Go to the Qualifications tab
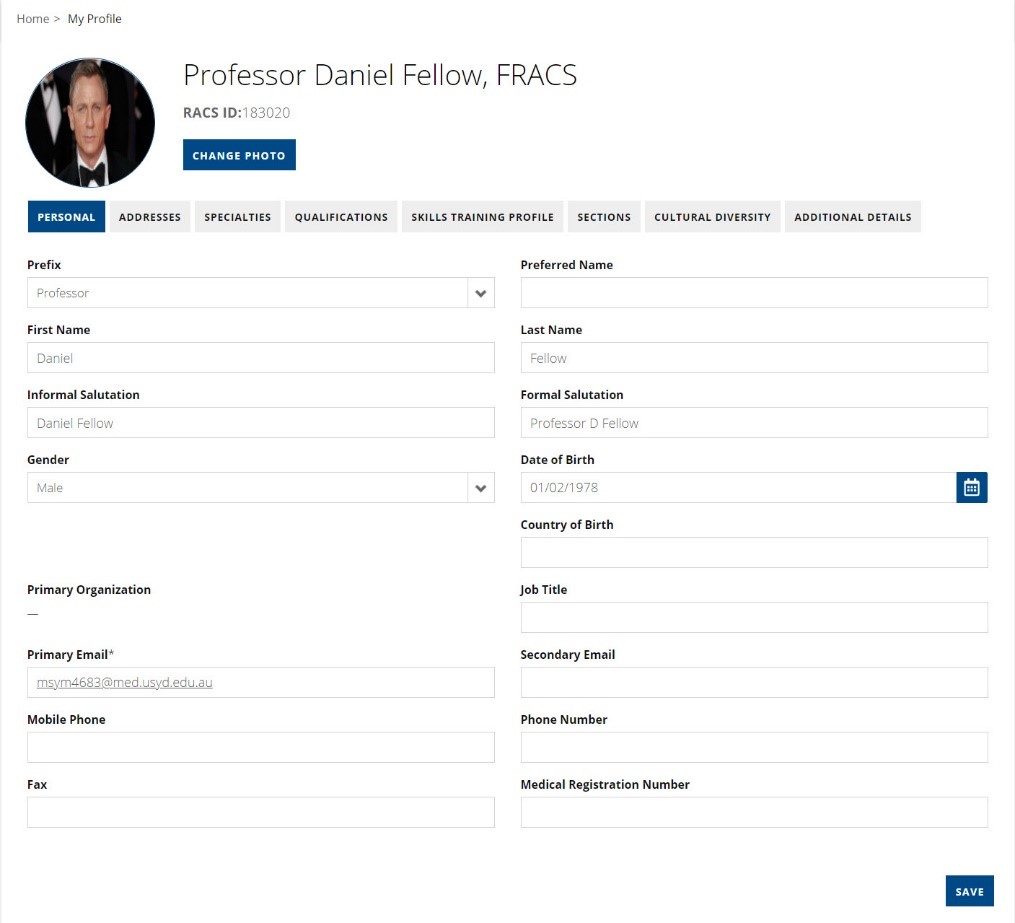The image size is (1015, 923). click(341, 217)
